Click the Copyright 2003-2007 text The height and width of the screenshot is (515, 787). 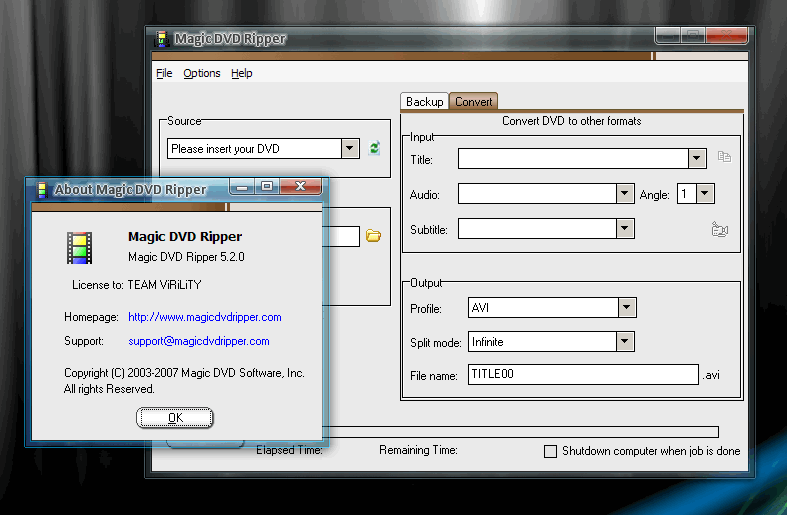click(184, 373)
